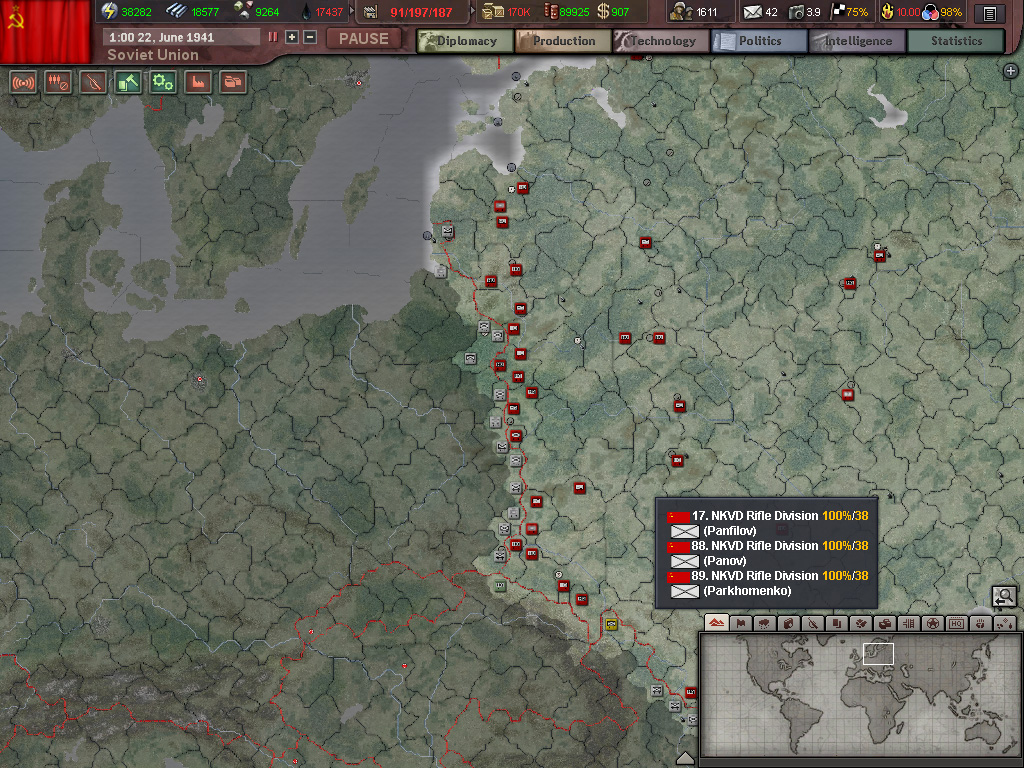Image resolution: width=1024 pixels, height=768 pixels.
Task: Select the HQ theatre map mode
Action: [957, 623]
